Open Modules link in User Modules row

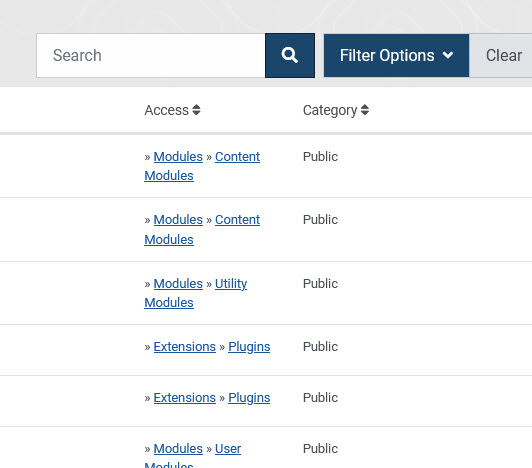(x=178, y=449)
